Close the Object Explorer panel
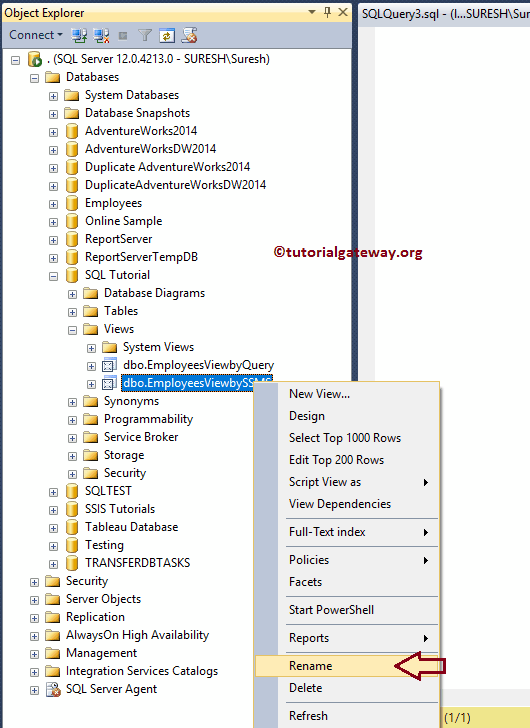The width and height of the screenshot is (530, 728). pyautogui.click(x=343, y=13)
